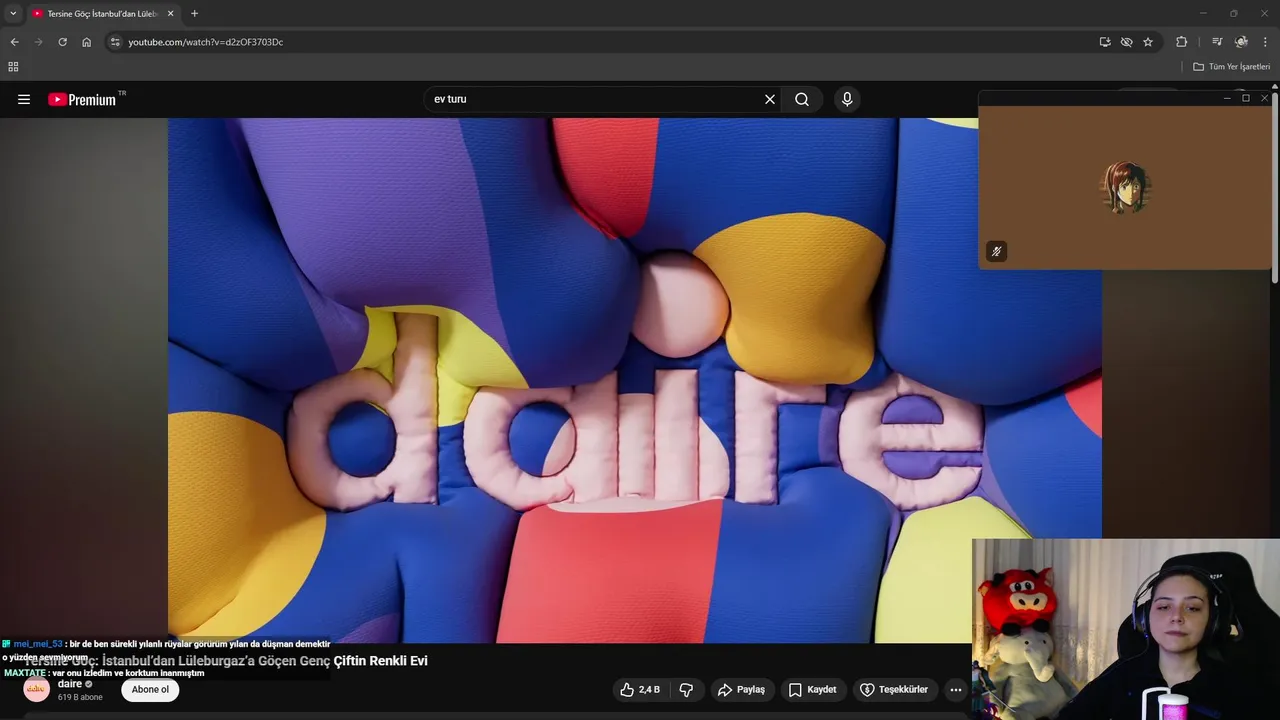Click the Paylaş share button
This screenshot has width=1280, height=720.
click(x=741, y=690)
